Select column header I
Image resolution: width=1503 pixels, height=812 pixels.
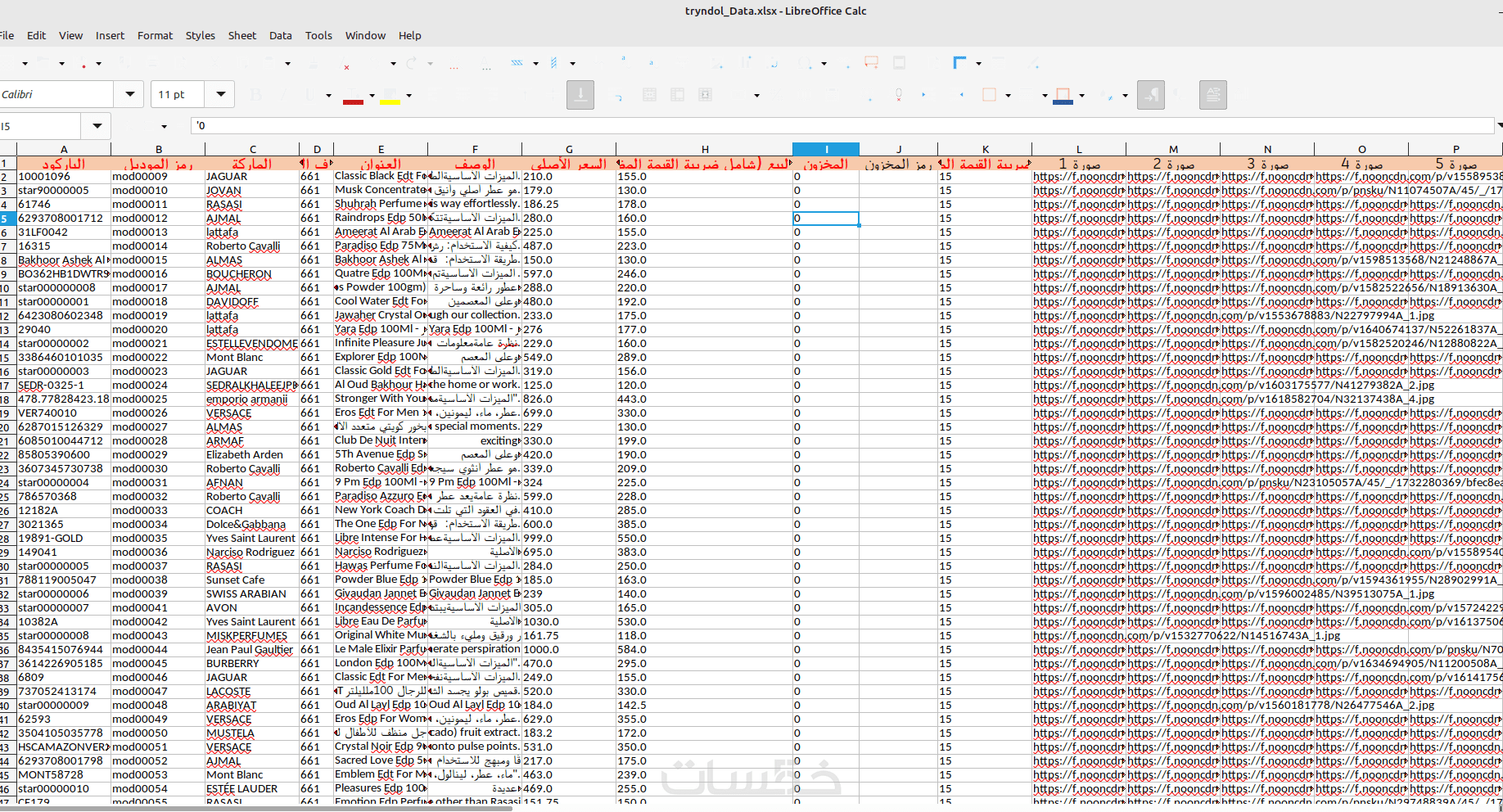point(826,149)
